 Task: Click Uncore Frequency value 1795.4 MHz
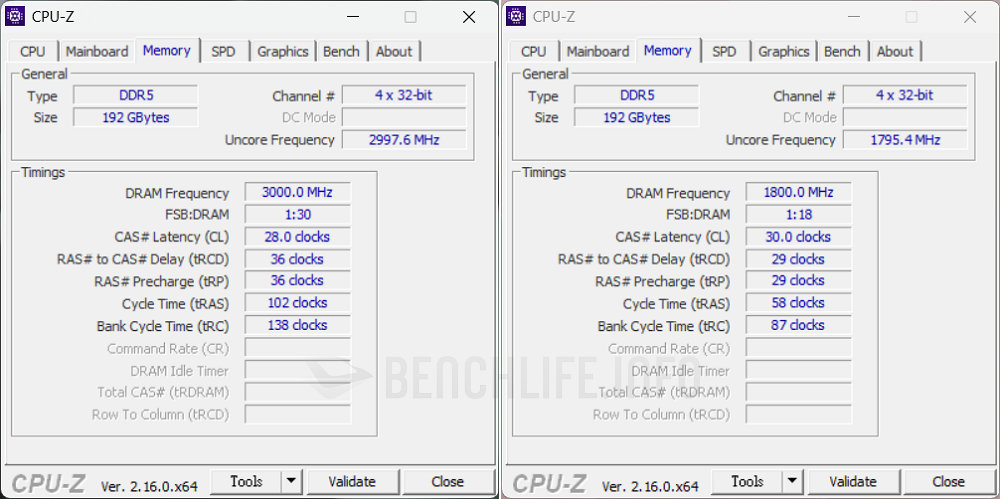tap(905, 140)
